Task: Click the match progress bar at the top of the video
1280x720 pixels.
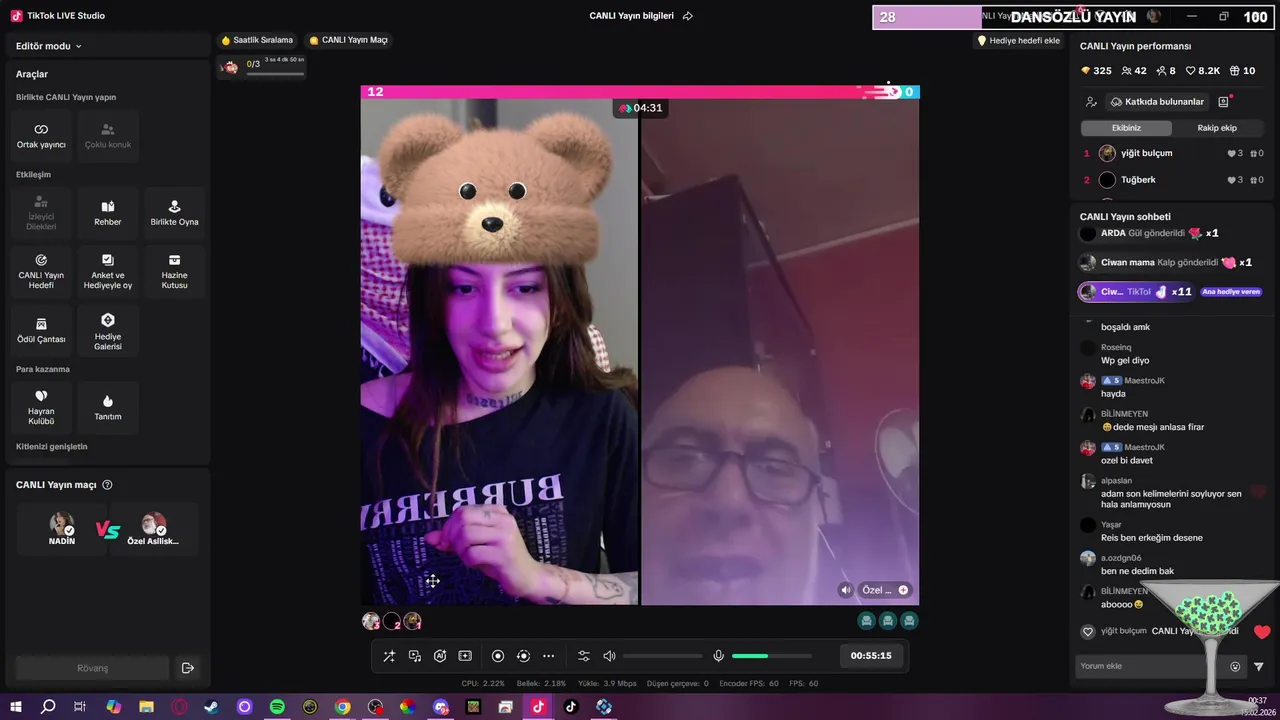Action: tap(640, 92)
